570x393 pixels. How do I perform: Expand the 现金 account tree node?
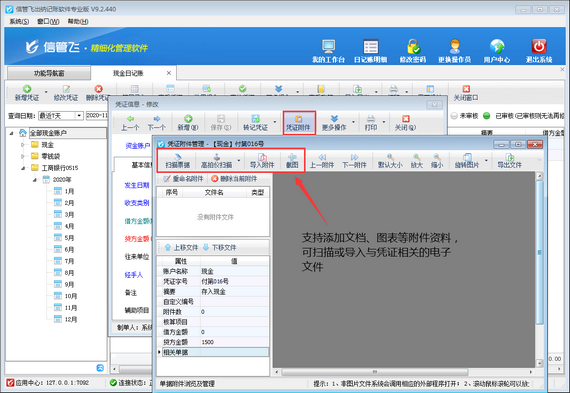click(23, 145)
